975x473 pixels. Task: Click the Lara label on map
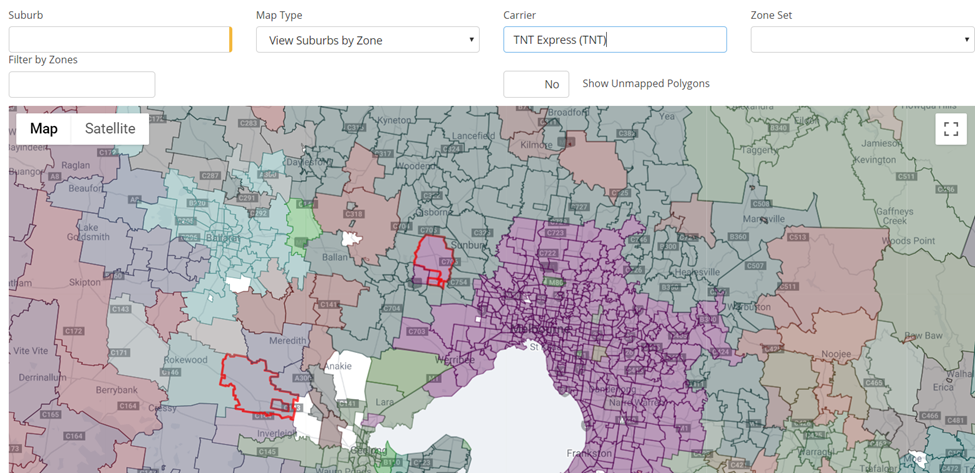pos(385,402)
